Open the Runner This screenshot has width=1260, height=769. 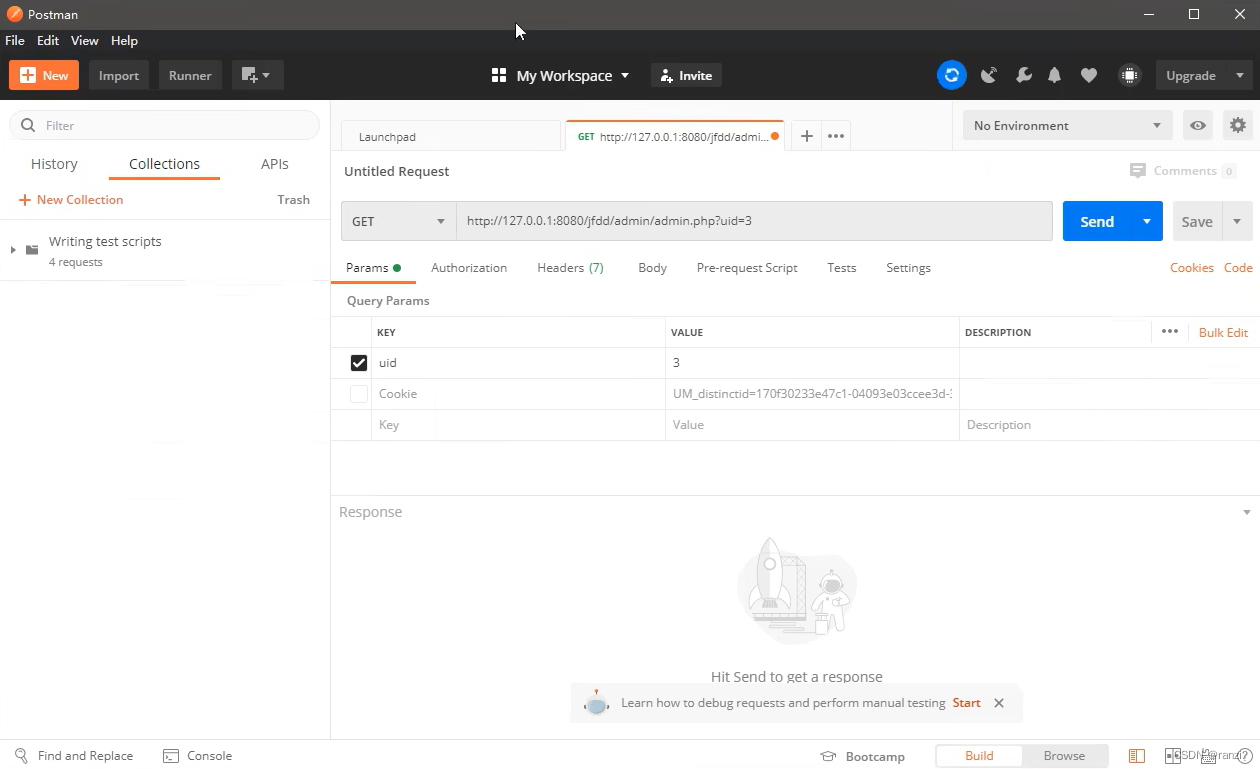pos(190,75)
